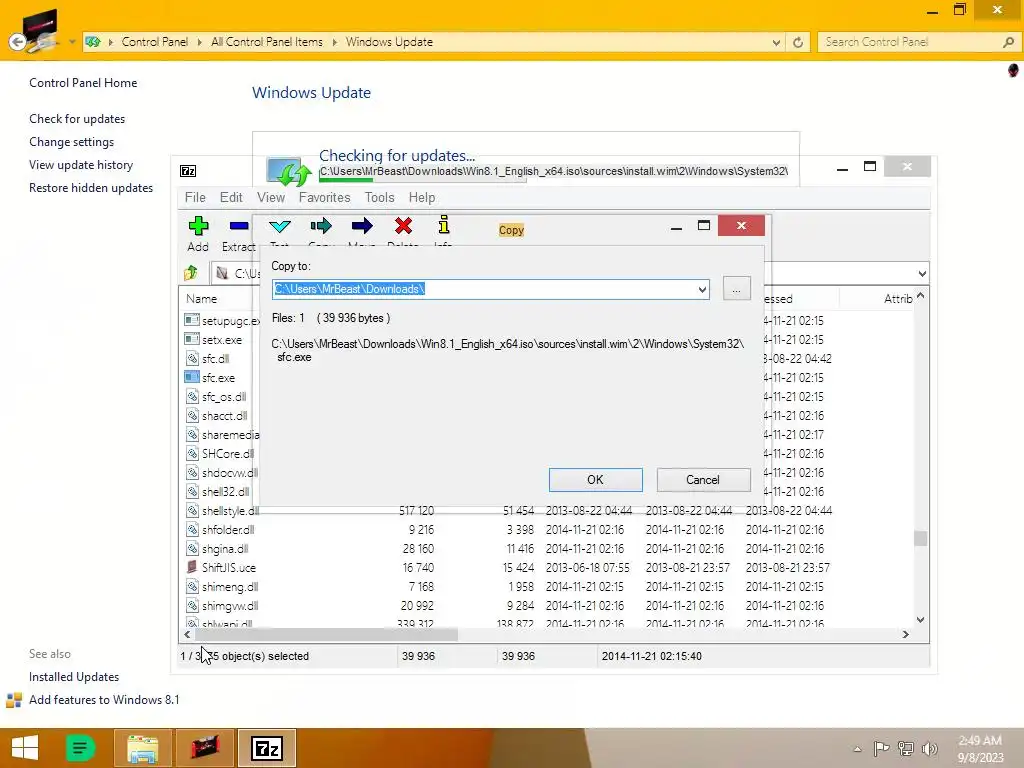Viewport: 1024px width, 768px height.
Task: Show hidden tray icons arrow
Action: [x=857, y=749]
